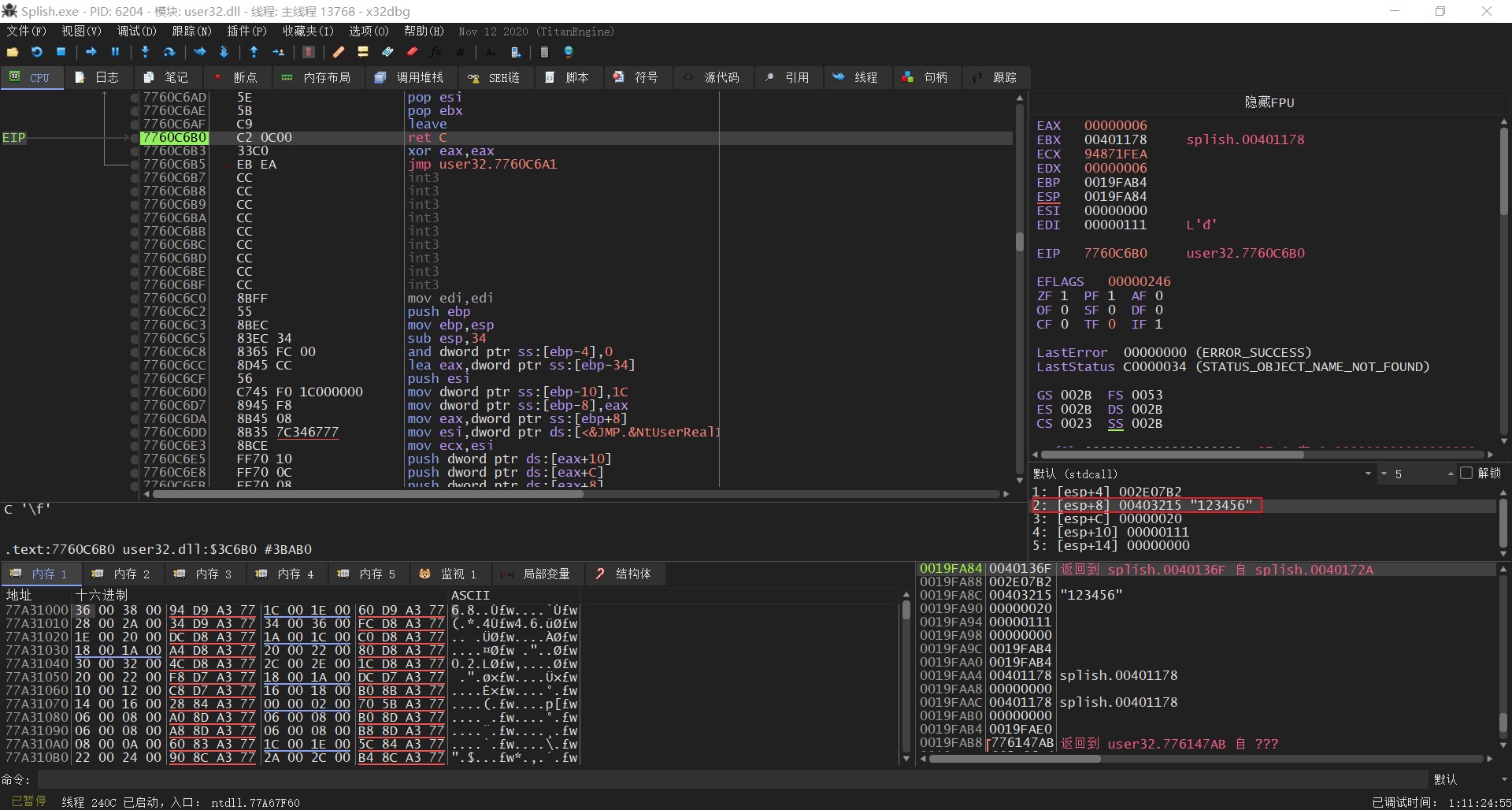Toggle breakpoint bullet at address 7760C6DD
Image resolution: width=1512 pixels, height=810 pixels.
pos(135,433)
